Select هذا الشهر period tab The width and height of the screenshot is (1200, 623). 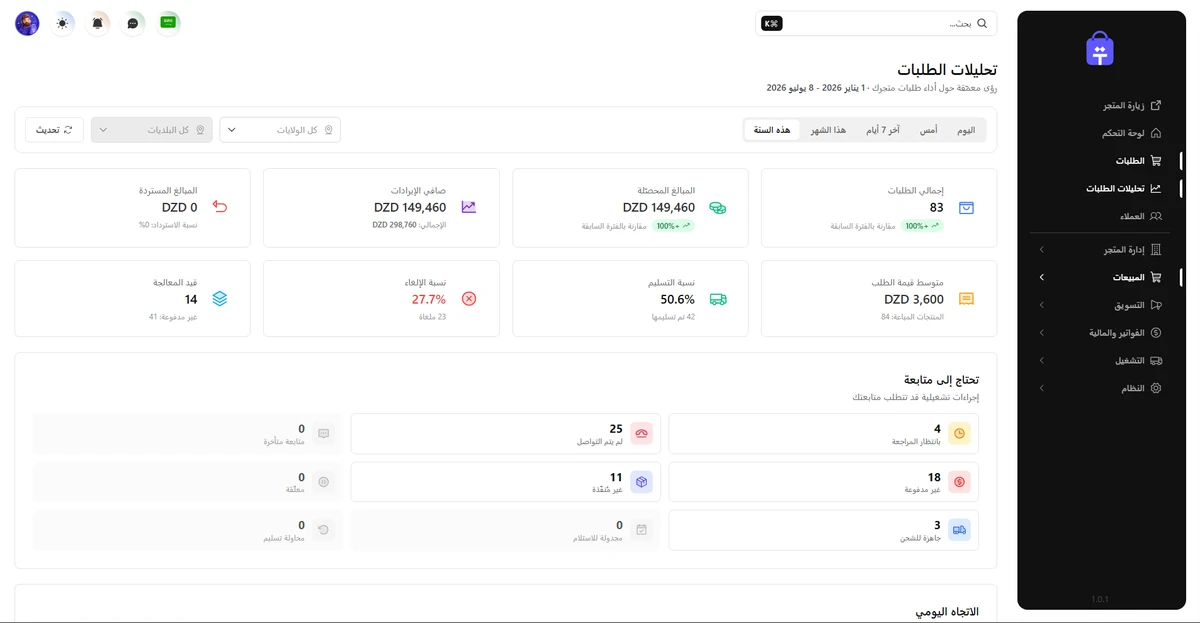[828, 130]
